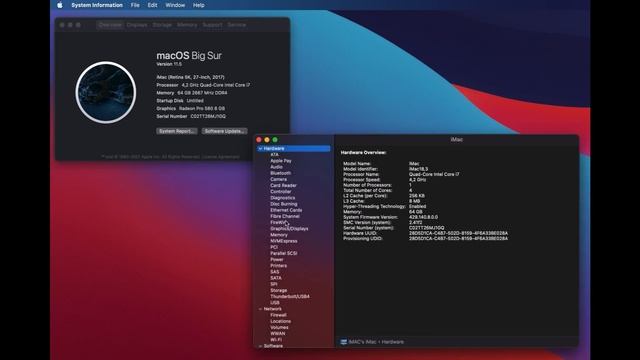Viewport: 640px width, 360px height.
Task: Open the Help menu
Action: [199, 5]
